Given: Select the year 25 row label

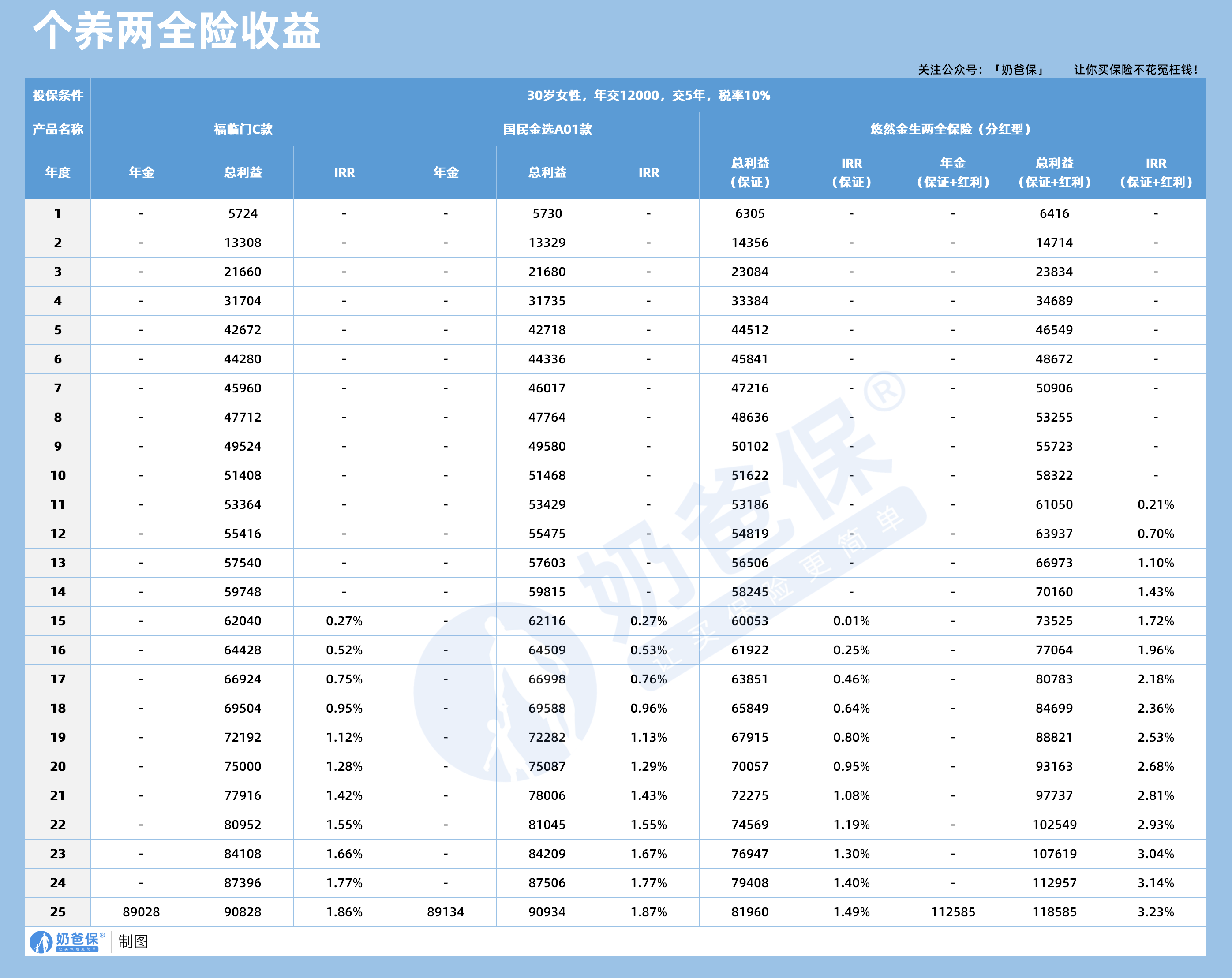Looking at the screenshot, I should (x=57, y=912).
